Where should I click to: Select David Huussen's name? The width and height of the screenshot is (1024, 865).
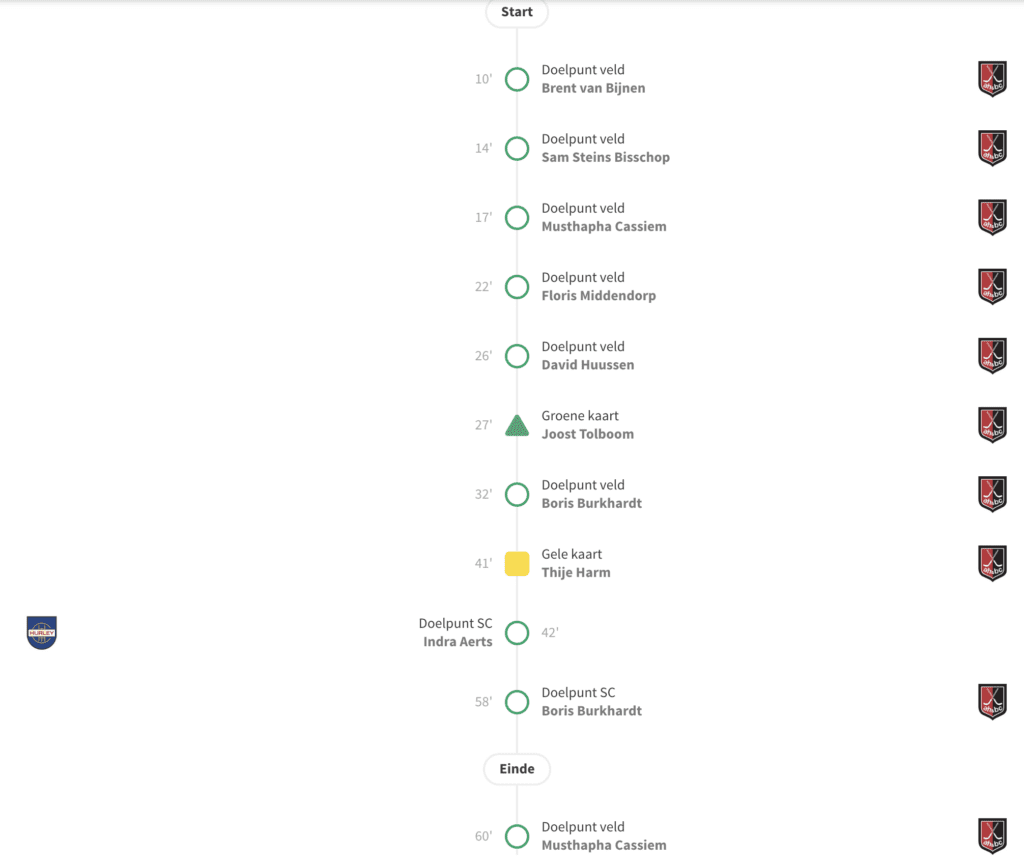pyautogui.click(x=588, y=365)
